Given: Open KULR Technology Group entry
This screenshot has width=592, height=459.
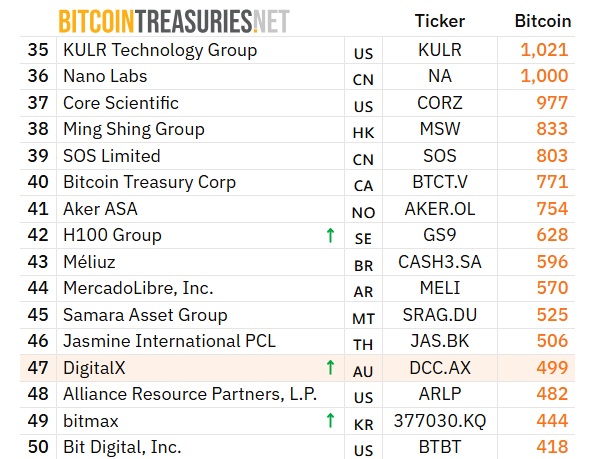Looking at the screenshot, I should pos(160,50).
